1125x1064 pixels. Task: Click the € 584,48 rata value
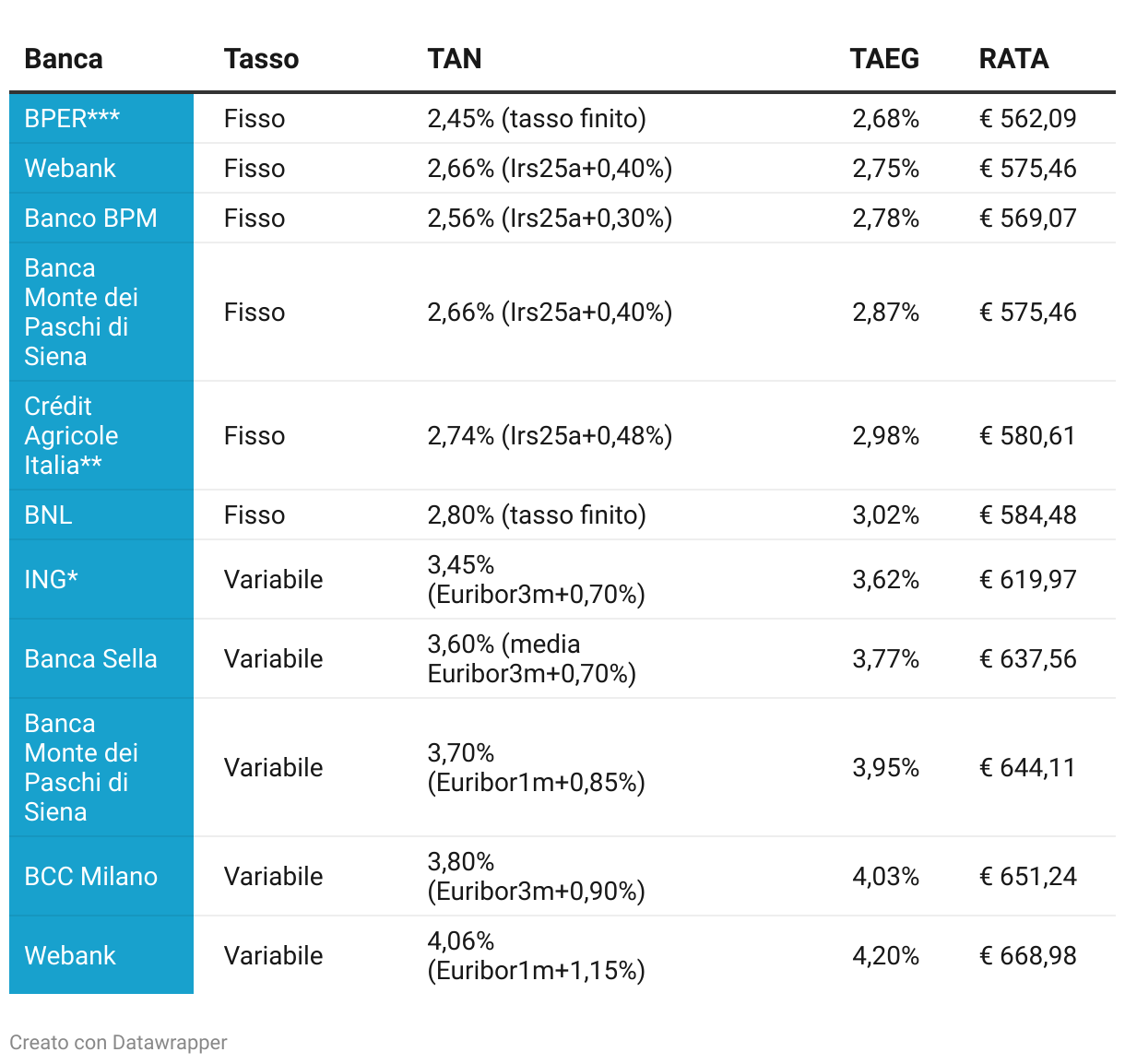pyautogui.click(x=1027, y=514)
